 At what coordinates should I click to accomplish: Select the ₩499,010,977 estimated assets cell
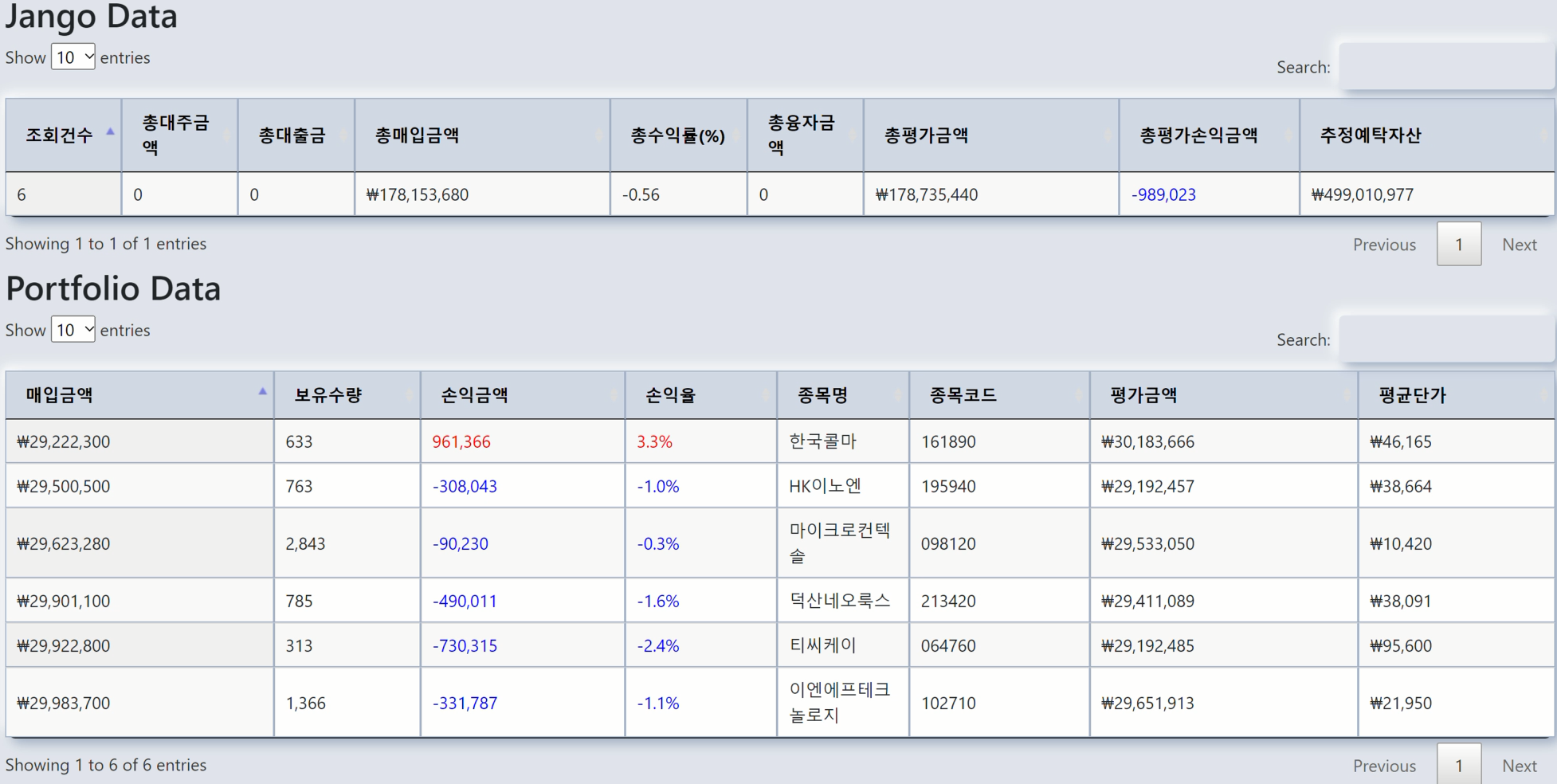tap(1427, 194)
